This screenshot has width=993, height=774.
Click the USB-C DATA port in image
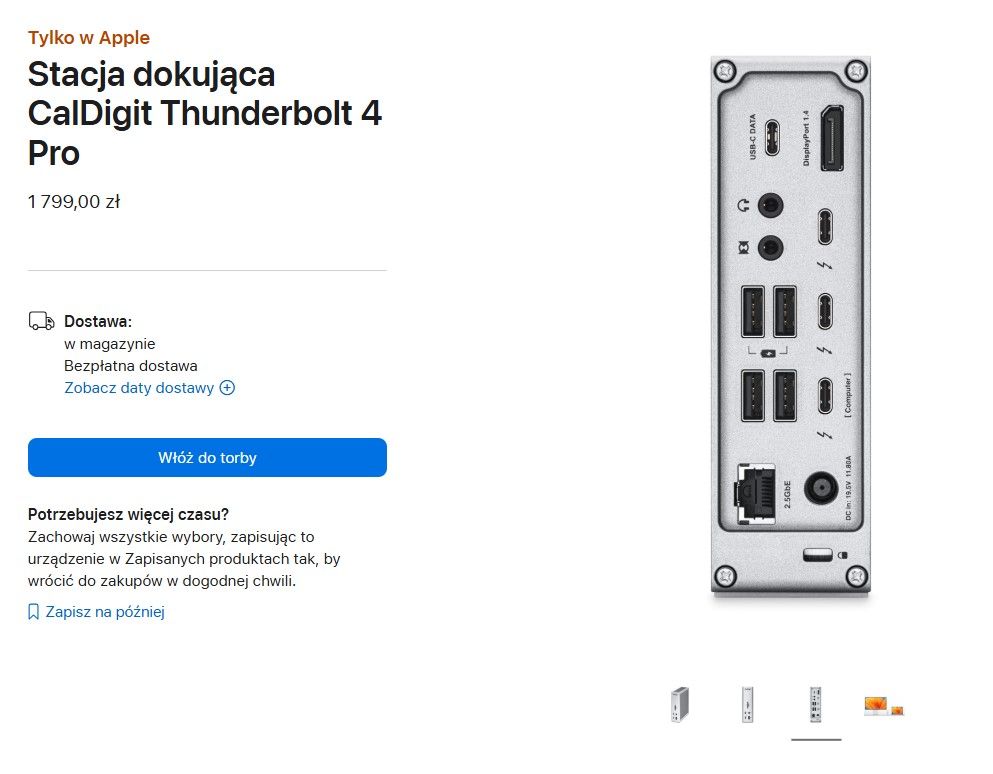click(x=772, y=138)
